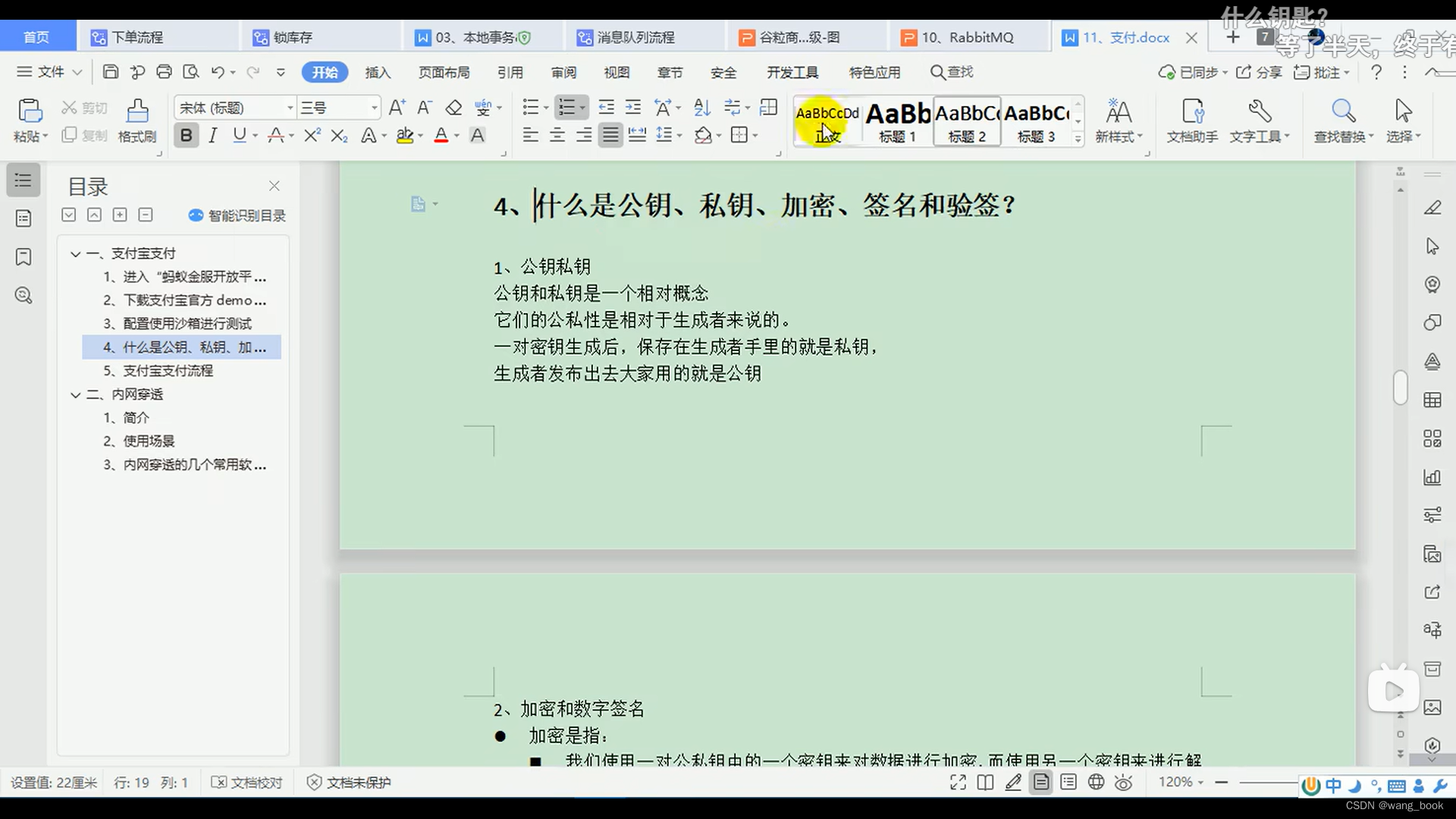The image size is (1456, 819).
Task: Toggle the outline/TOC panel icon in left sidebar
Action: pyautogui.click(x=24, y=180)
